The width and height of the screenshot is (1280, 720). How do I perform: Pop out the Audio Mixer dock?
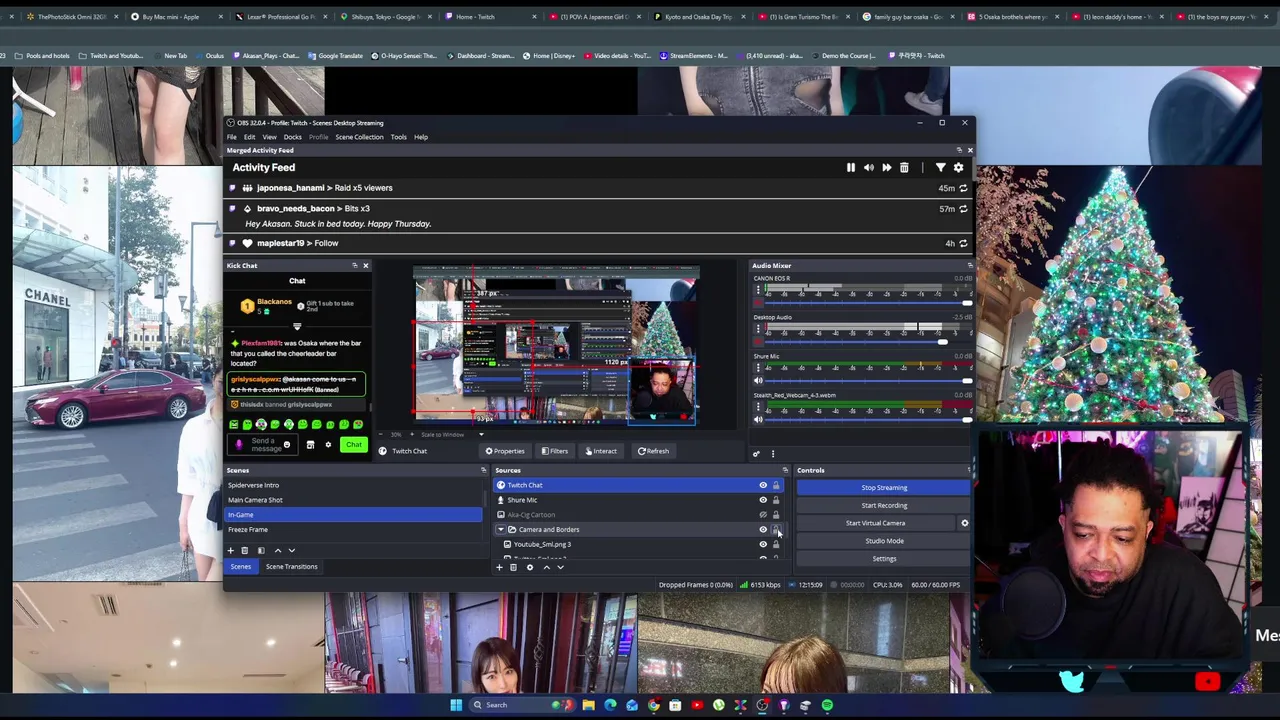(x=969, y=266)
